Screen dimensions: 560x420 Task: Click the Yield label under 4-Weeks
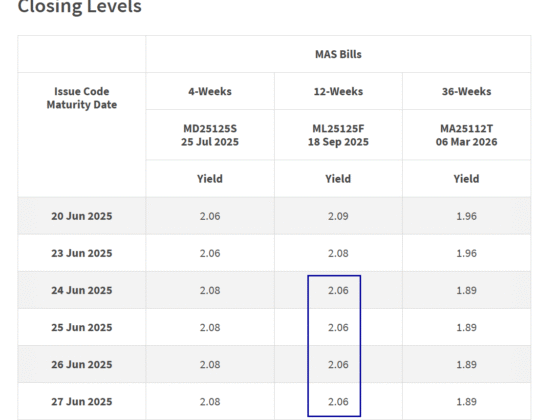pyautogui.click(x=210, y=179)
